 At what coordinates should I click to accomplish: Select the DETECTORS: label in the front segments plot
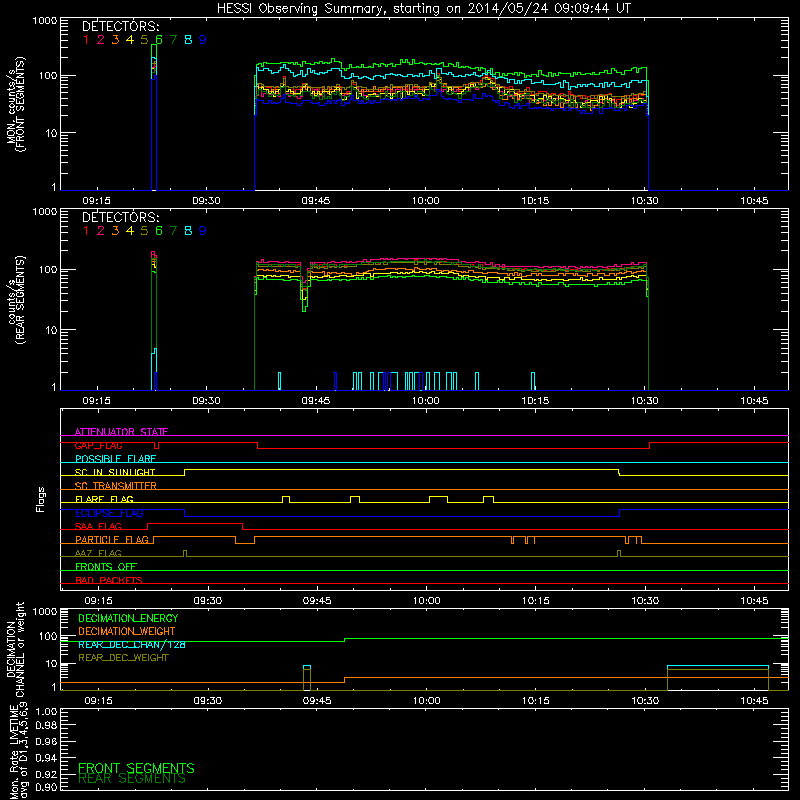120,26
